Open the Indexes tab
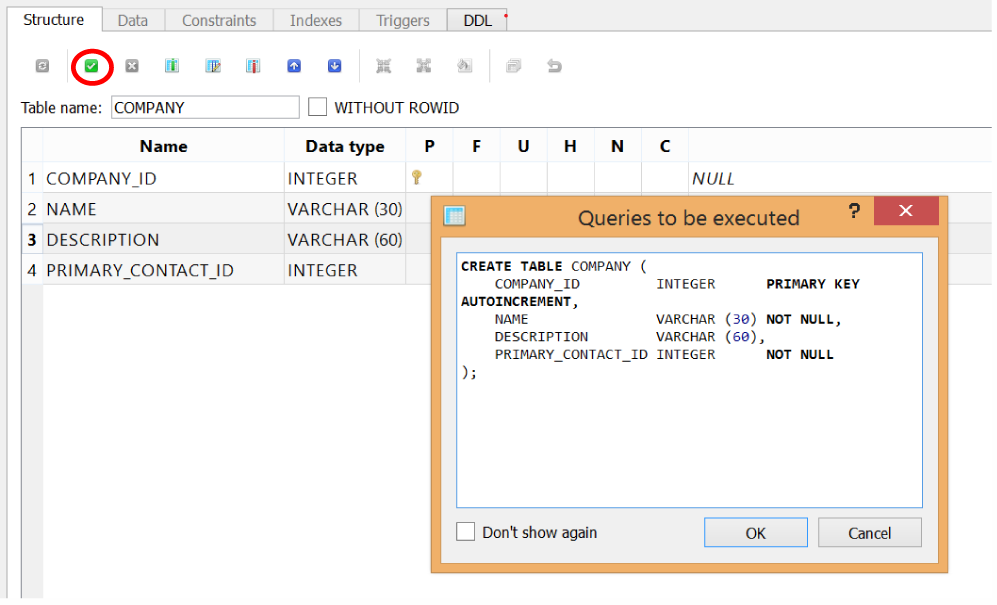Screen dimensions: 997x605 pyautogui.click(x=316, y=20)
